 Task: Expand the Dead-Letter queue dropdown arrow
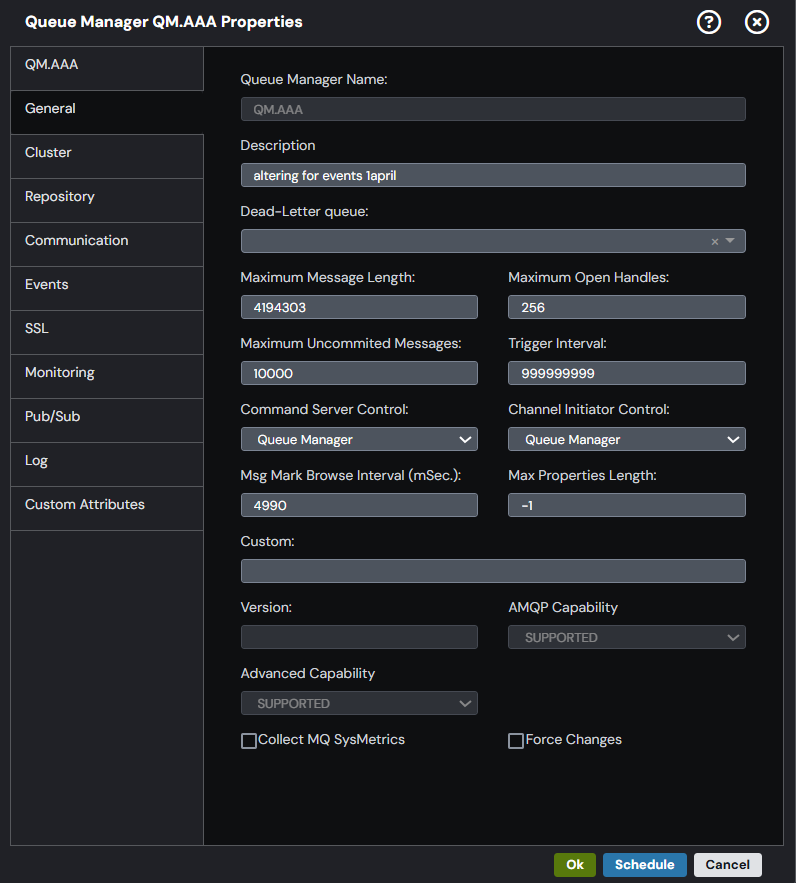click(x=730, y=241)
